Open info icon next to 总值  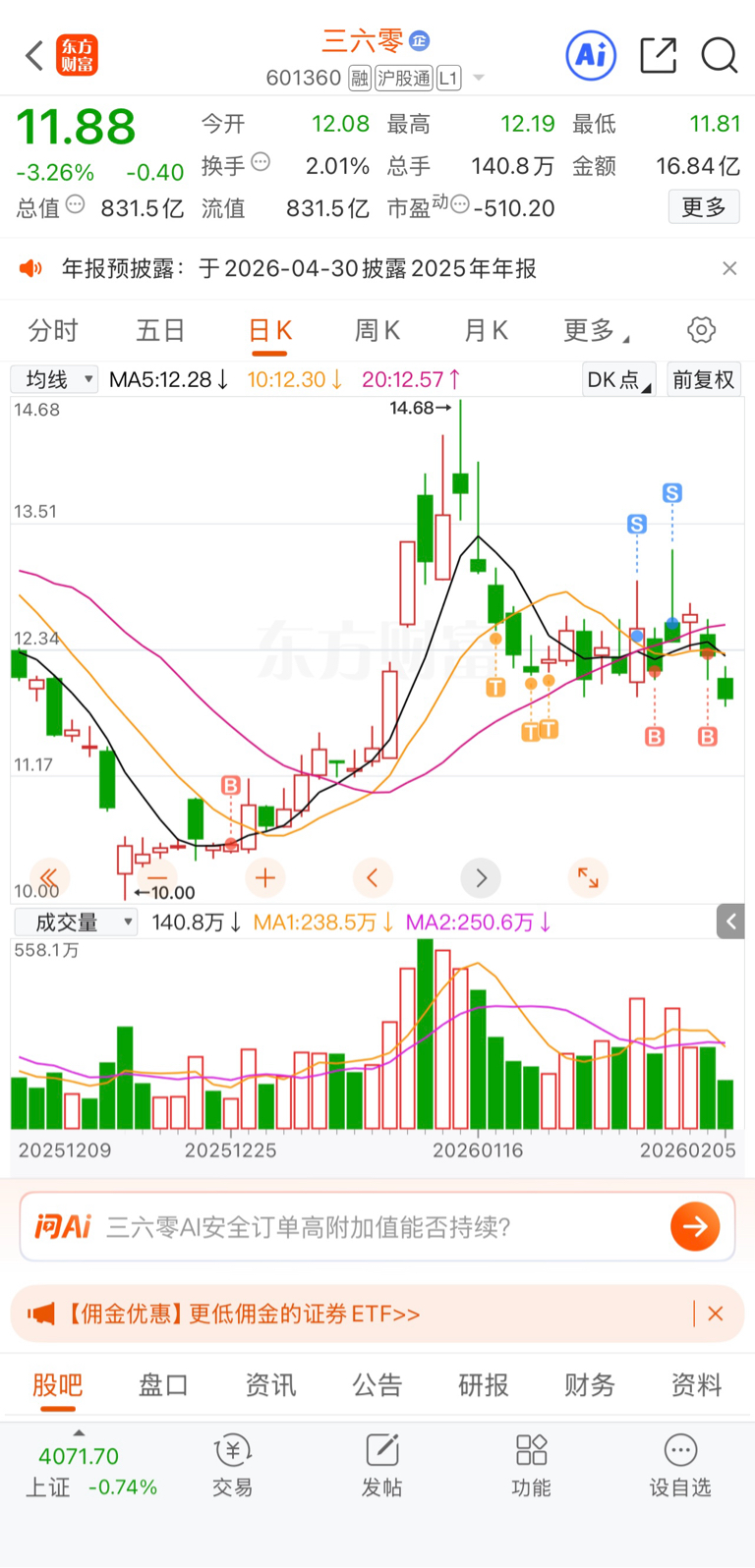coord(75,205)
